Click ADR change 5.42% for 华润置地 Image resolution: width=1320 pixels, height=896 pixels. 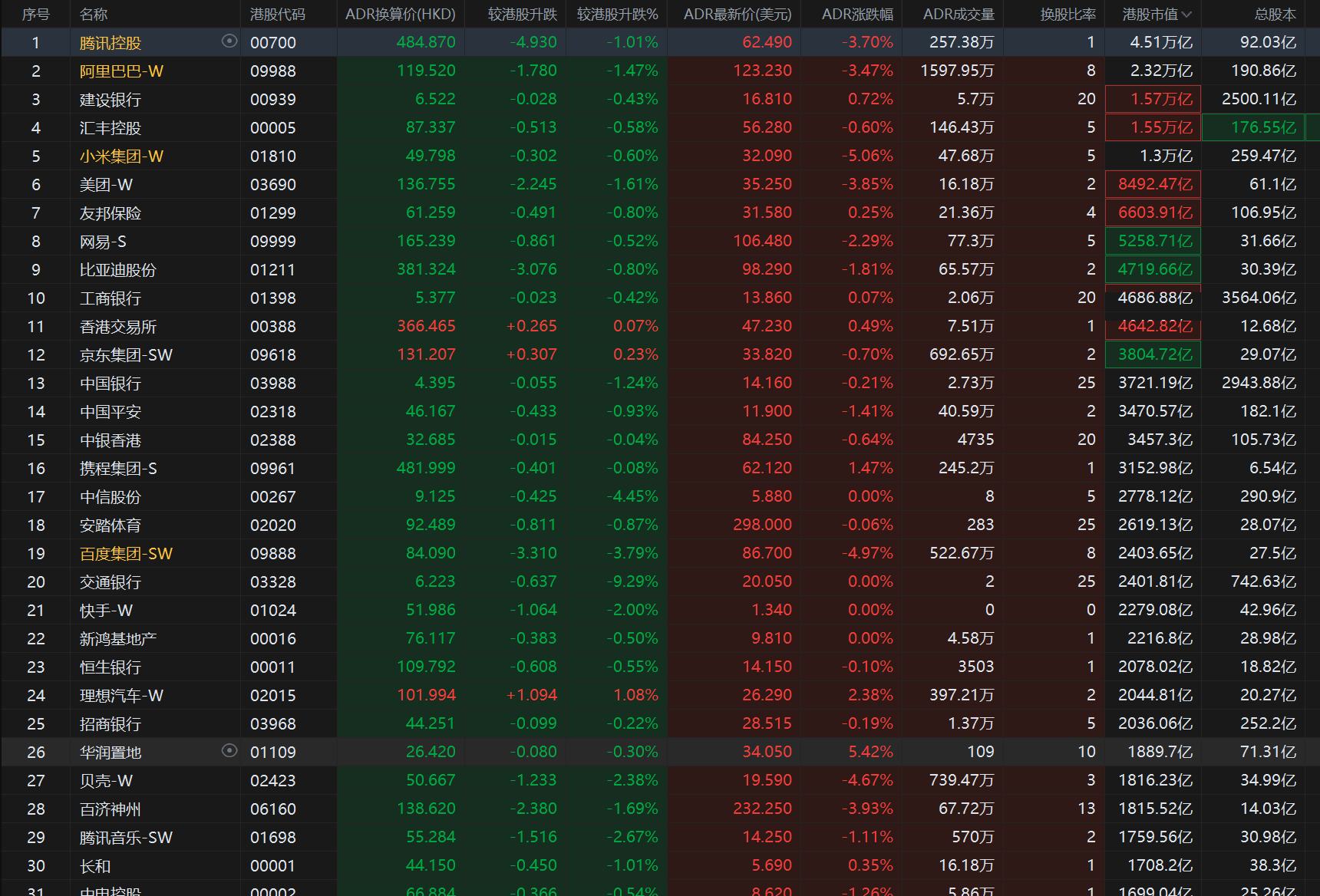[870, 752]
